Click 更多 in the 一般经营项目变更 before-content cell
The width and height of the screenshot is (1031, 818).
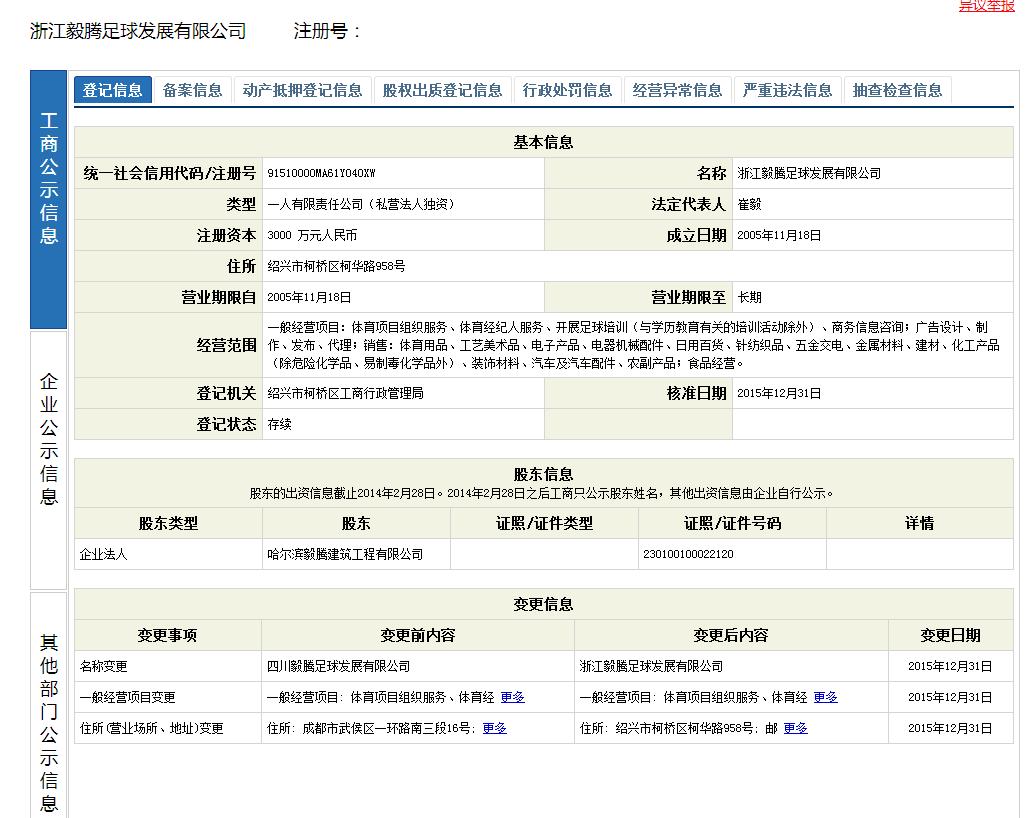(x=511, y=697)
